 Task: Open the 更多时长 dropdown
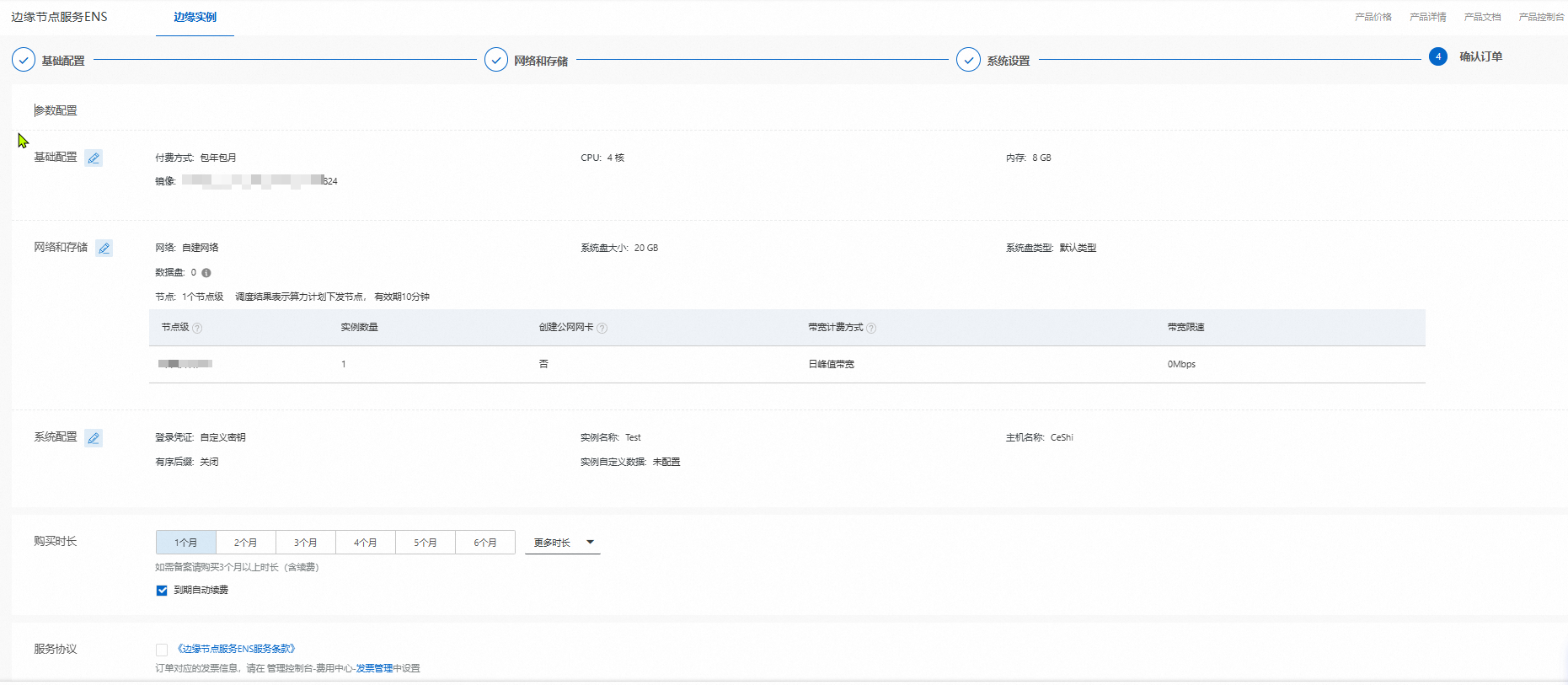tap(563, 543)
